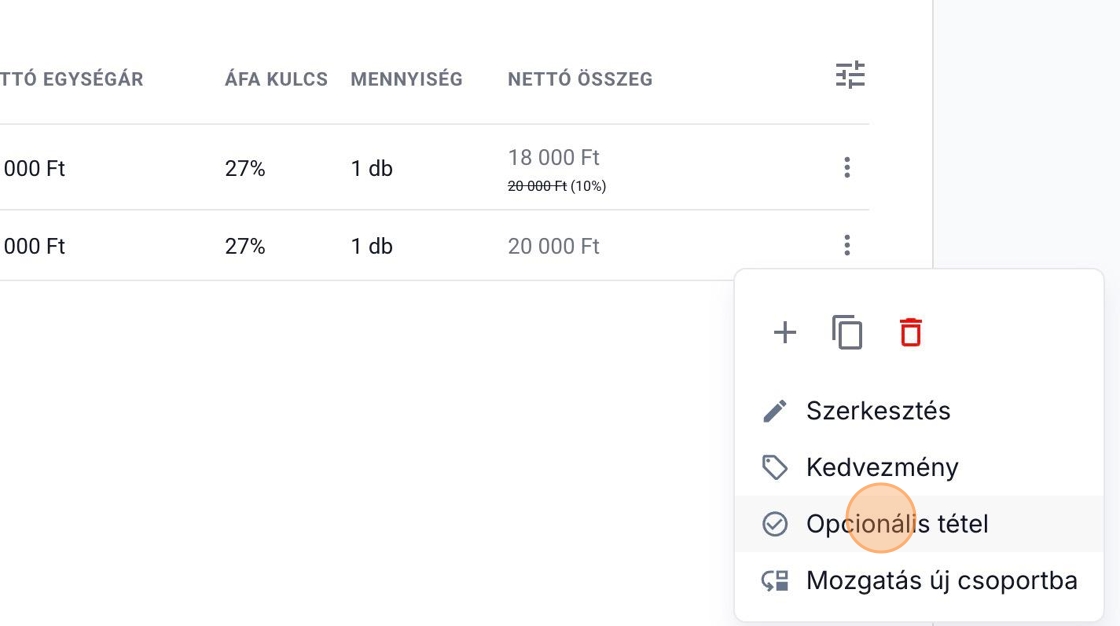Open the column settings tune icon
This screenshot has height=626, width=1120.
pyautogui.click(x=850, y=76)
